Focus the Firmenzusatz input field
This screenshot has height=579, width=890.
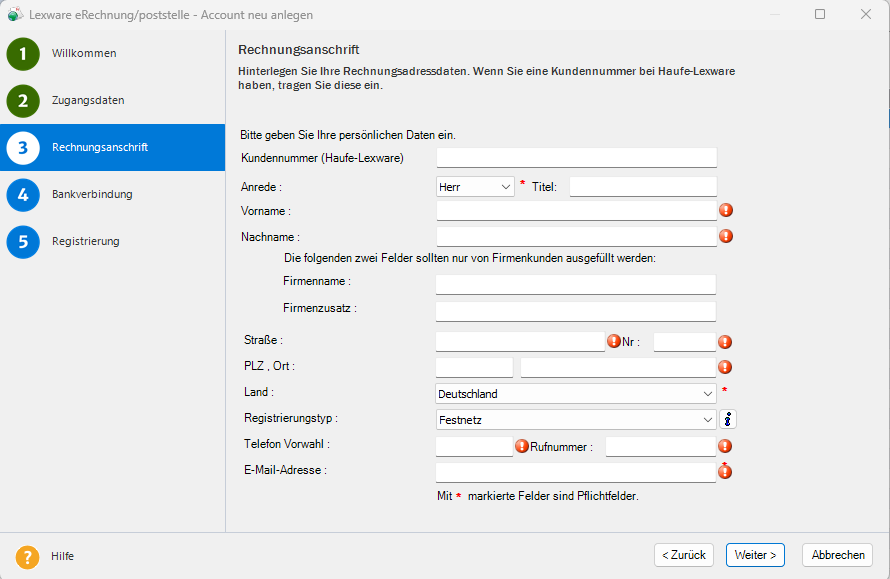[x=576, y=312]
